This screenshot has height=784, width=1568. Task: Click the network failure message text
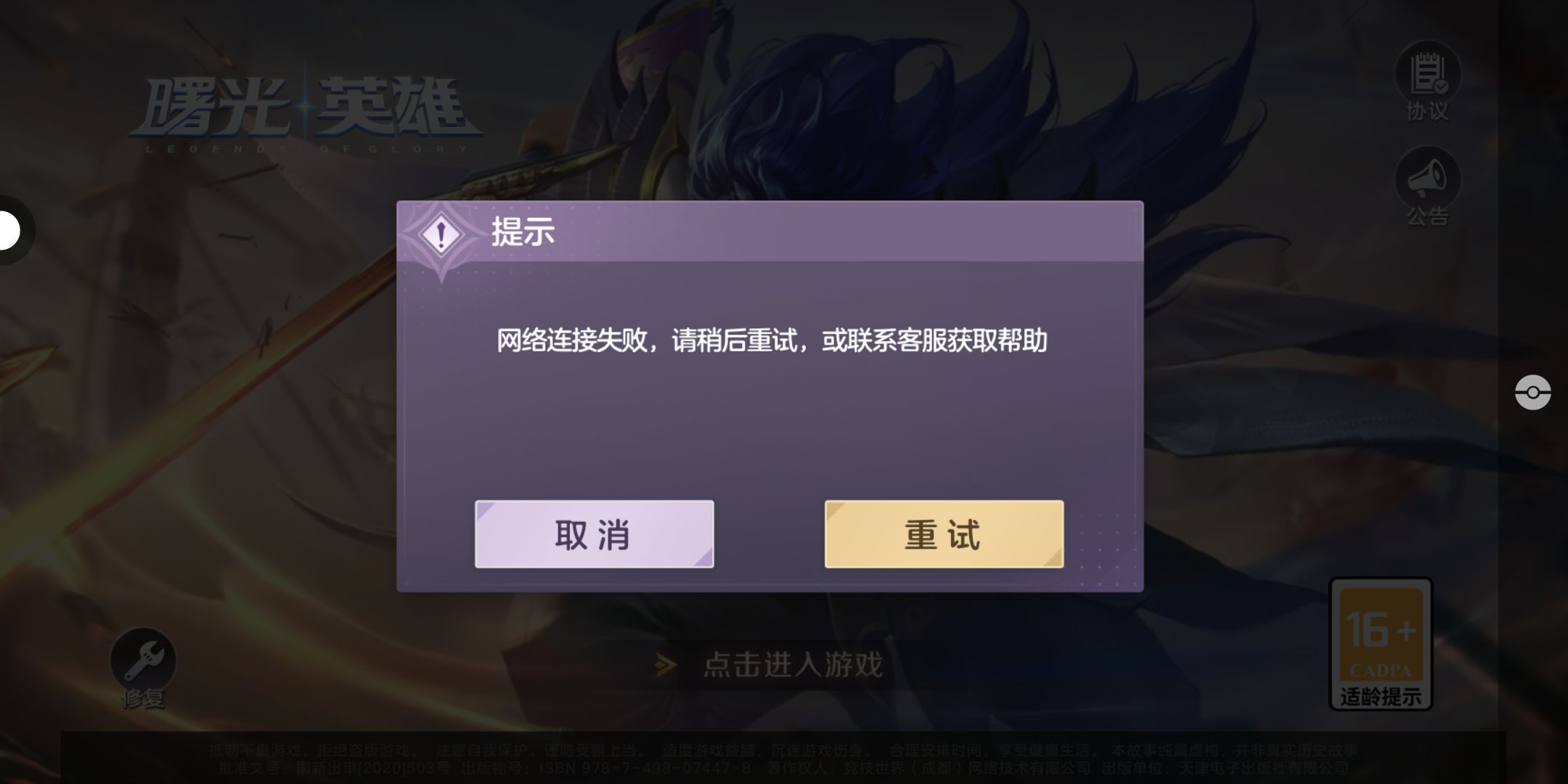(x=772, y=340)
